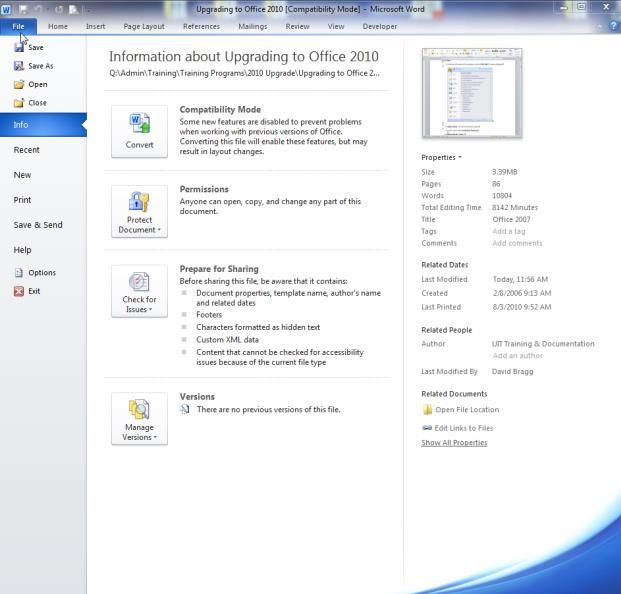Viewport: 621px width, 594px height.
Task: Click the '3.39MB' size value
Action: point(505,172)
